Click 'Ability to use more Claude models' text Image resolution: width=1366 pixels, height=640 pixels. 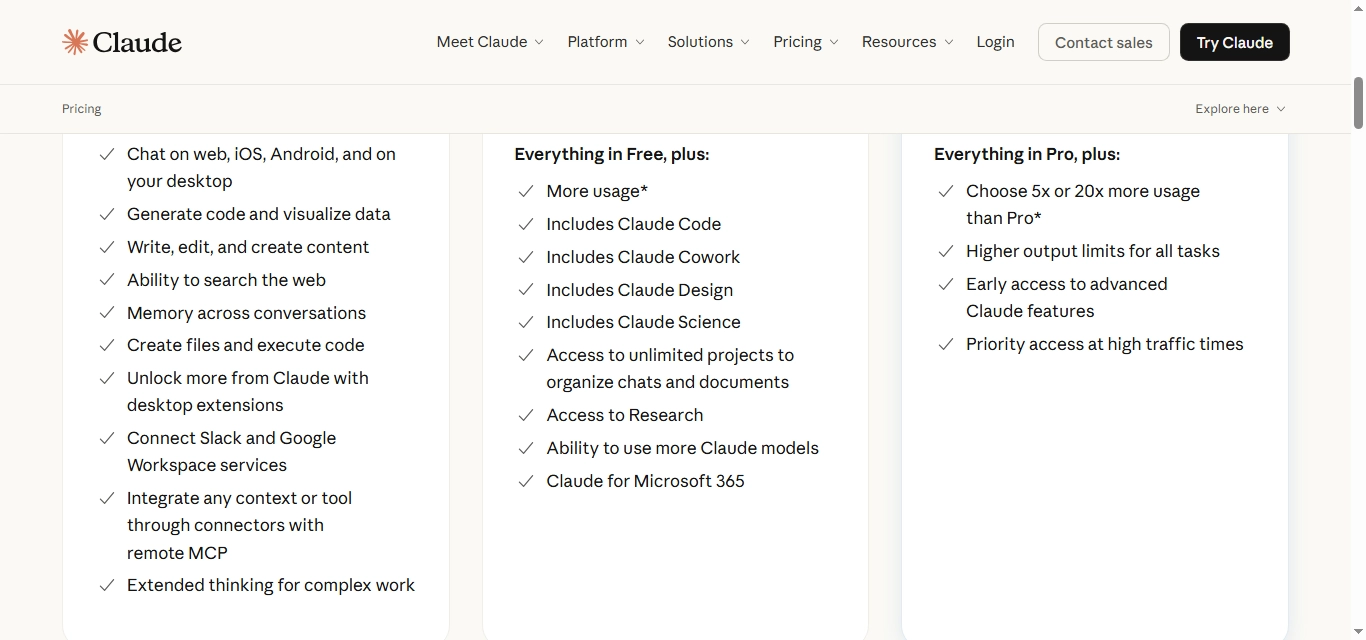click(683, 448)
